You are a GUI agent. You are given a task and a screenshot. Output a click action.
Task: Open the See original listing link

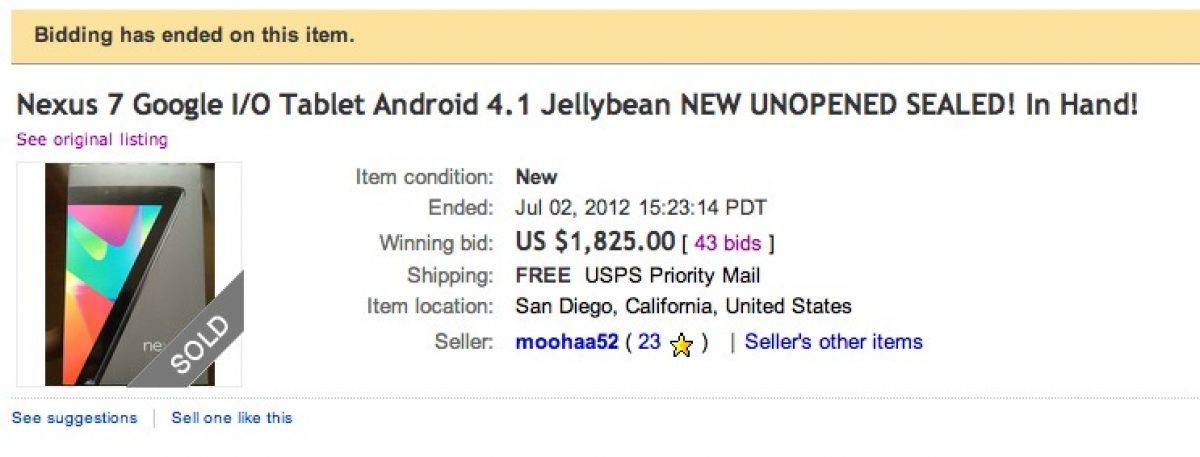pos(92,140)
